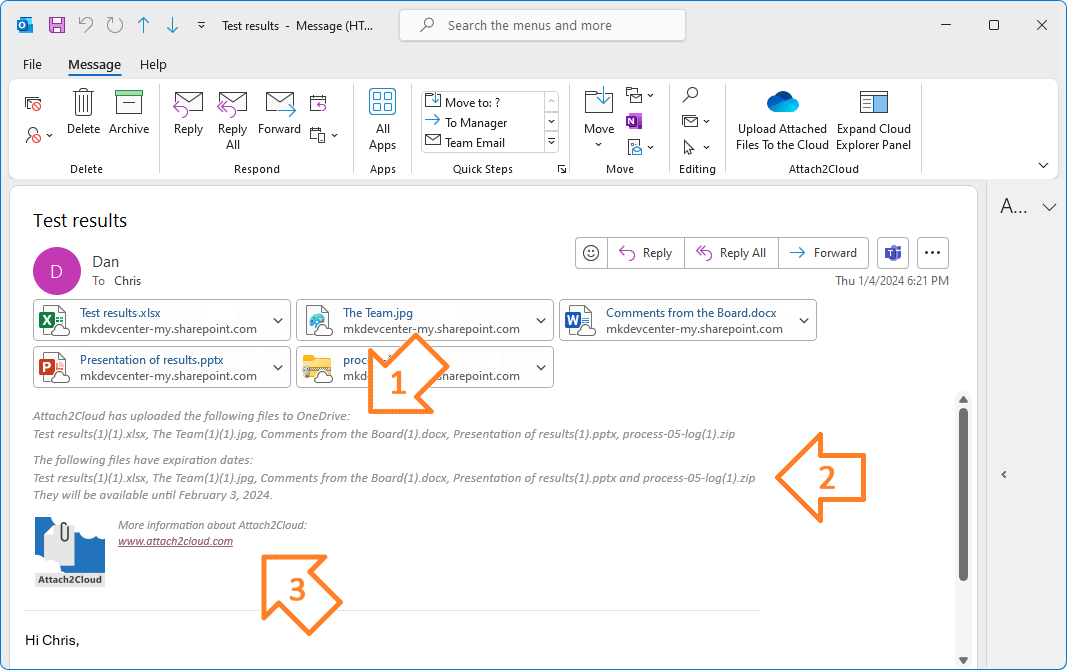Viewport: 1067px width, 670px height.
Task: Open the more actions ellipsis button
Action: [932, 253]
